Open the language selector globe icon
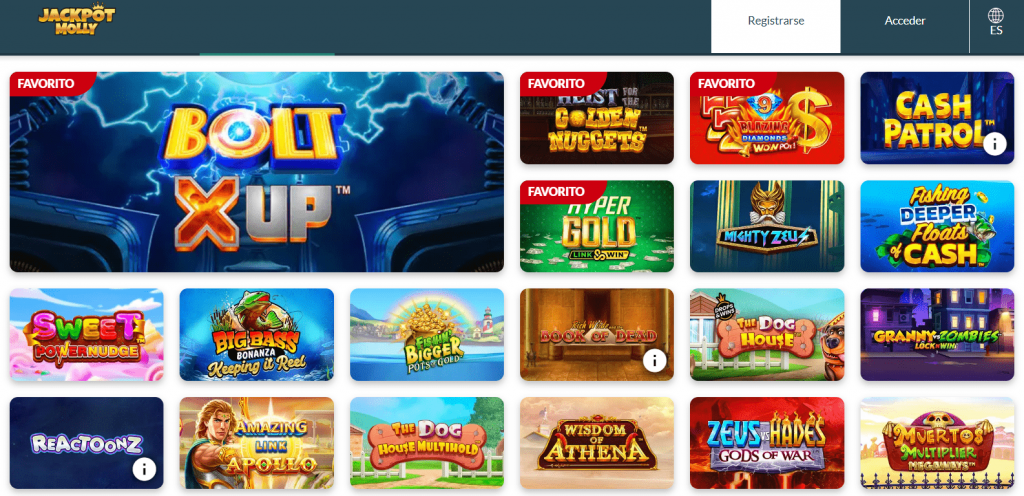This screenshot has width=1024, height=496. coord(996,16)
